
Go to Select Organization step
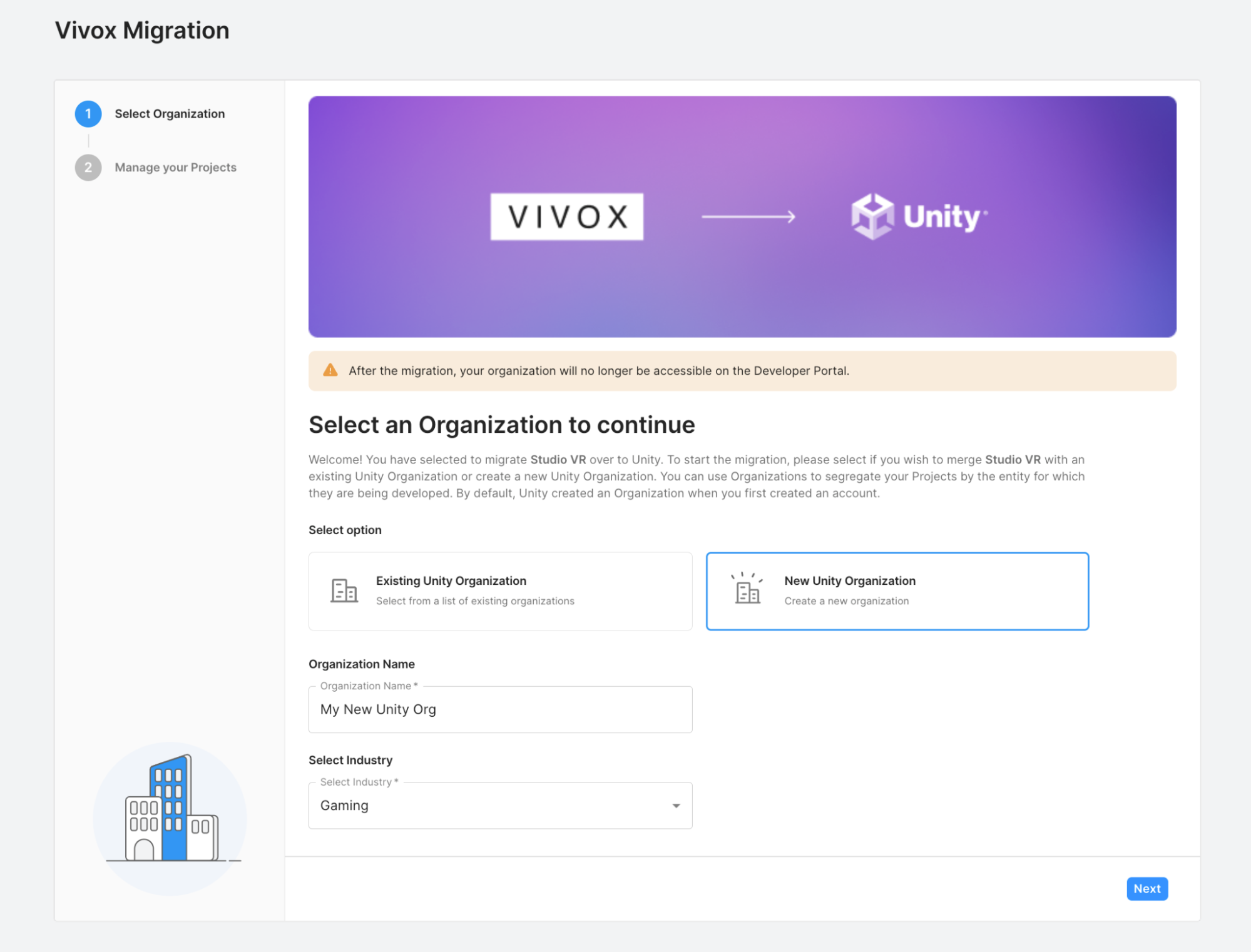pos(170,114)
